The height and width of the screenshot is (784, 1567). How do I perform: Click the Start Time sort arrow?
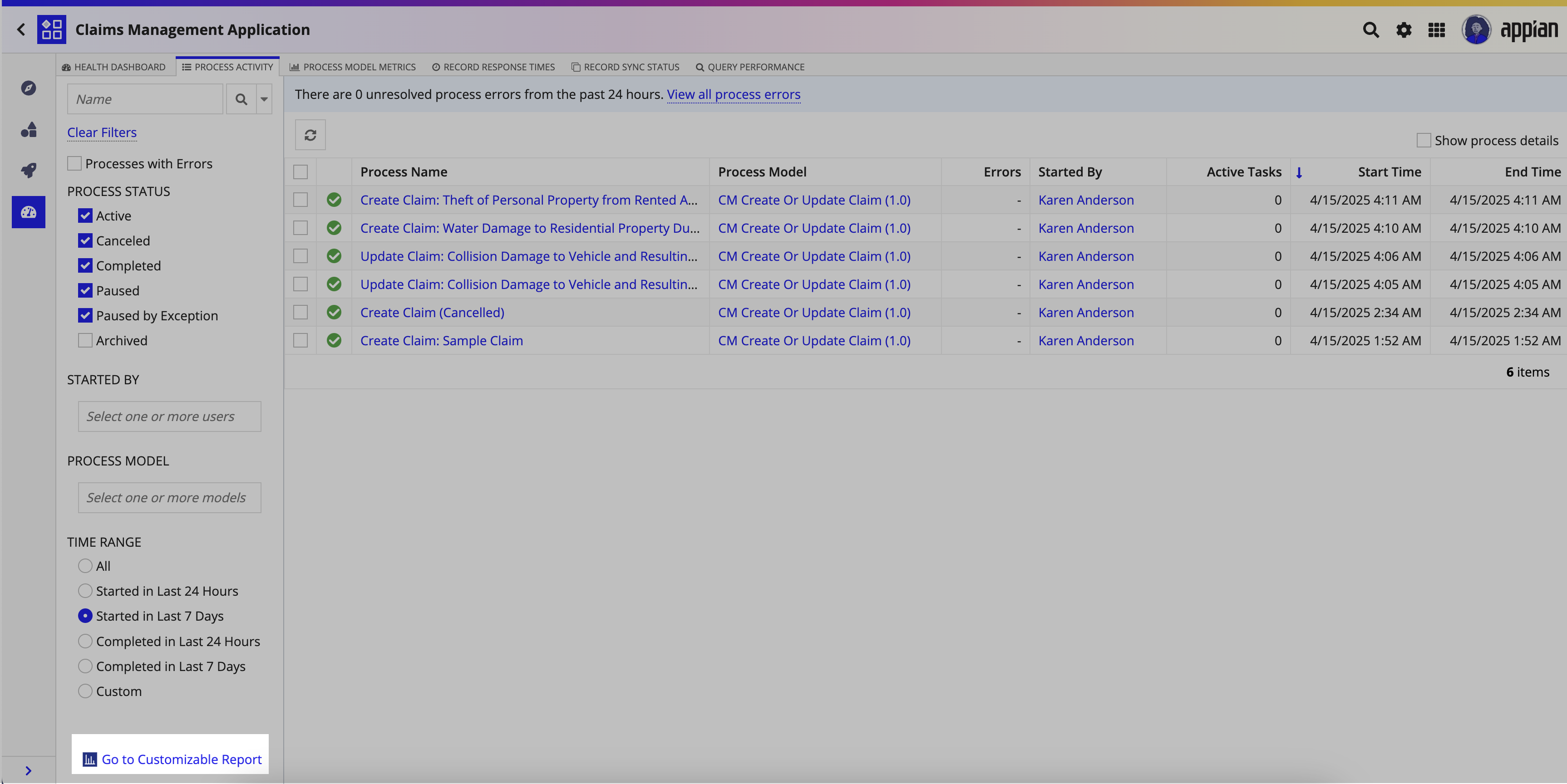click(1299, 172)
